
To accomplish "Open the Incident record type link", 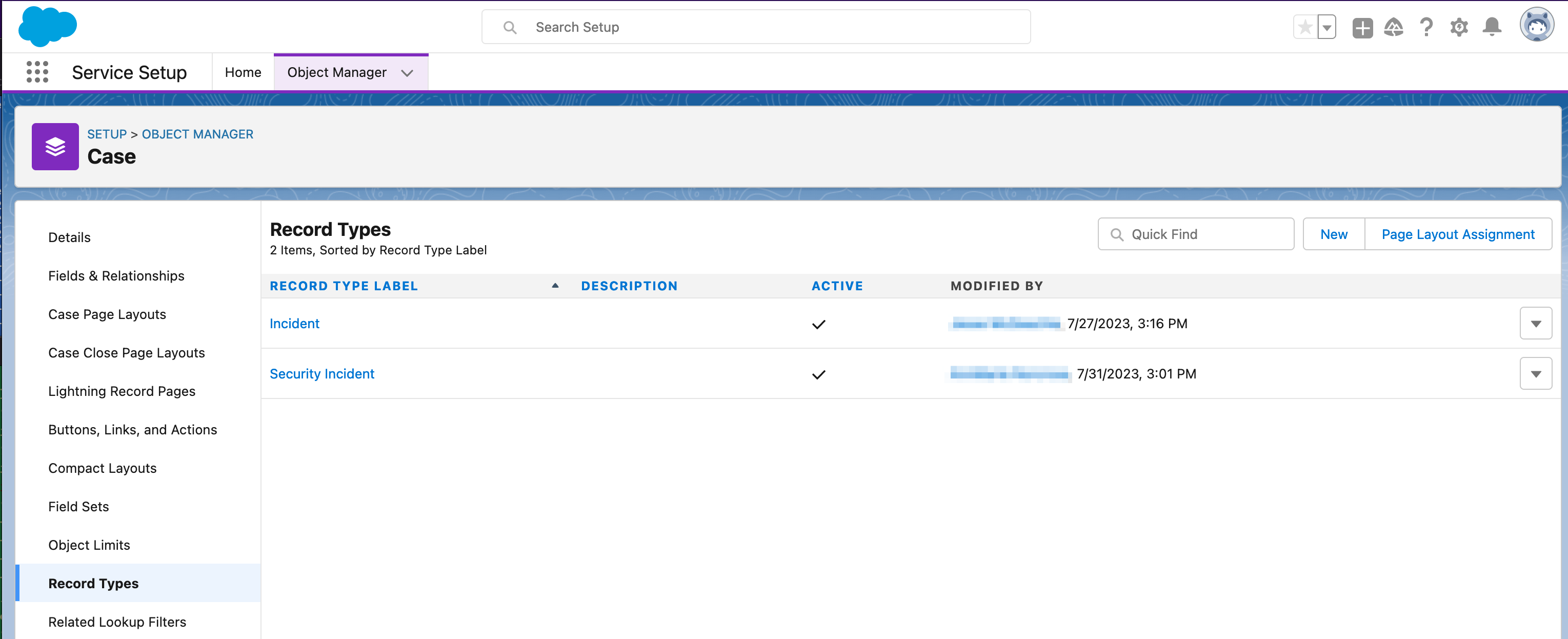I will coord(293,323).
